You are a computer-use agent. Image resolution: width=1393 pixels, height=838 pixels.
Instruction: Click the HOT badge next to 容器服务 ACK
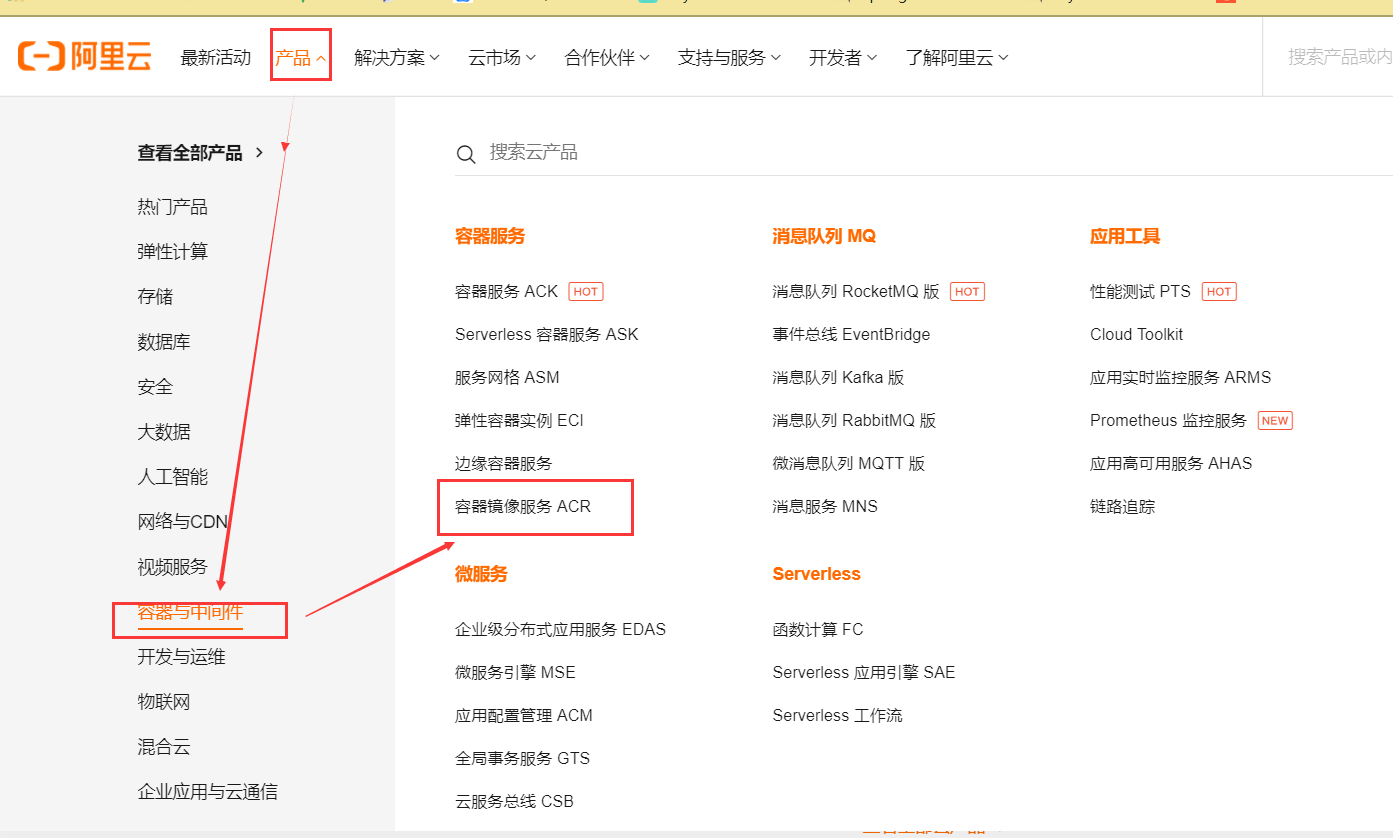[586, 292]
